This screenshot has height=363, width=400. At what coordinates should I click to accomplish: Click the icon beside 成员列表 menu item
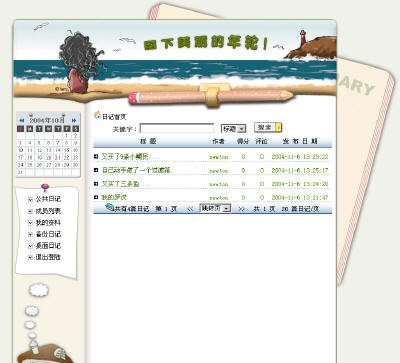pyautogui.click(x=30, y=211)
